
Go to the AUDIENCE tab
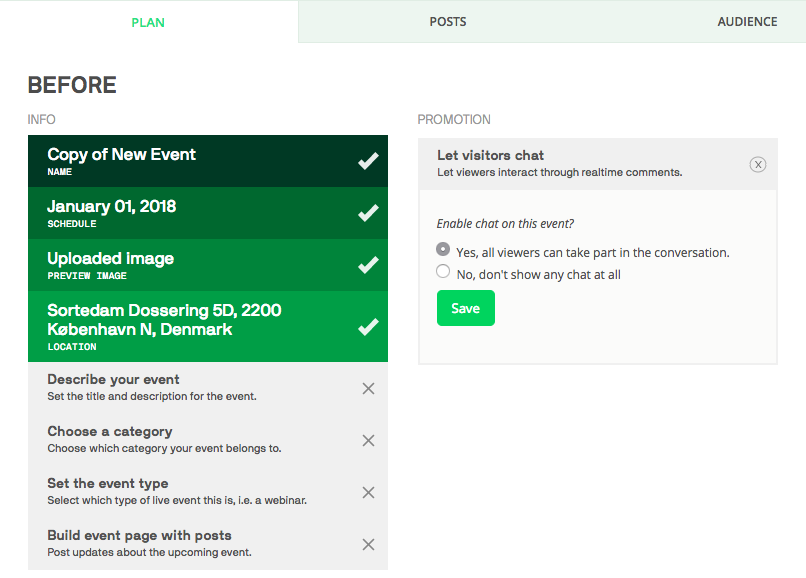747,22
